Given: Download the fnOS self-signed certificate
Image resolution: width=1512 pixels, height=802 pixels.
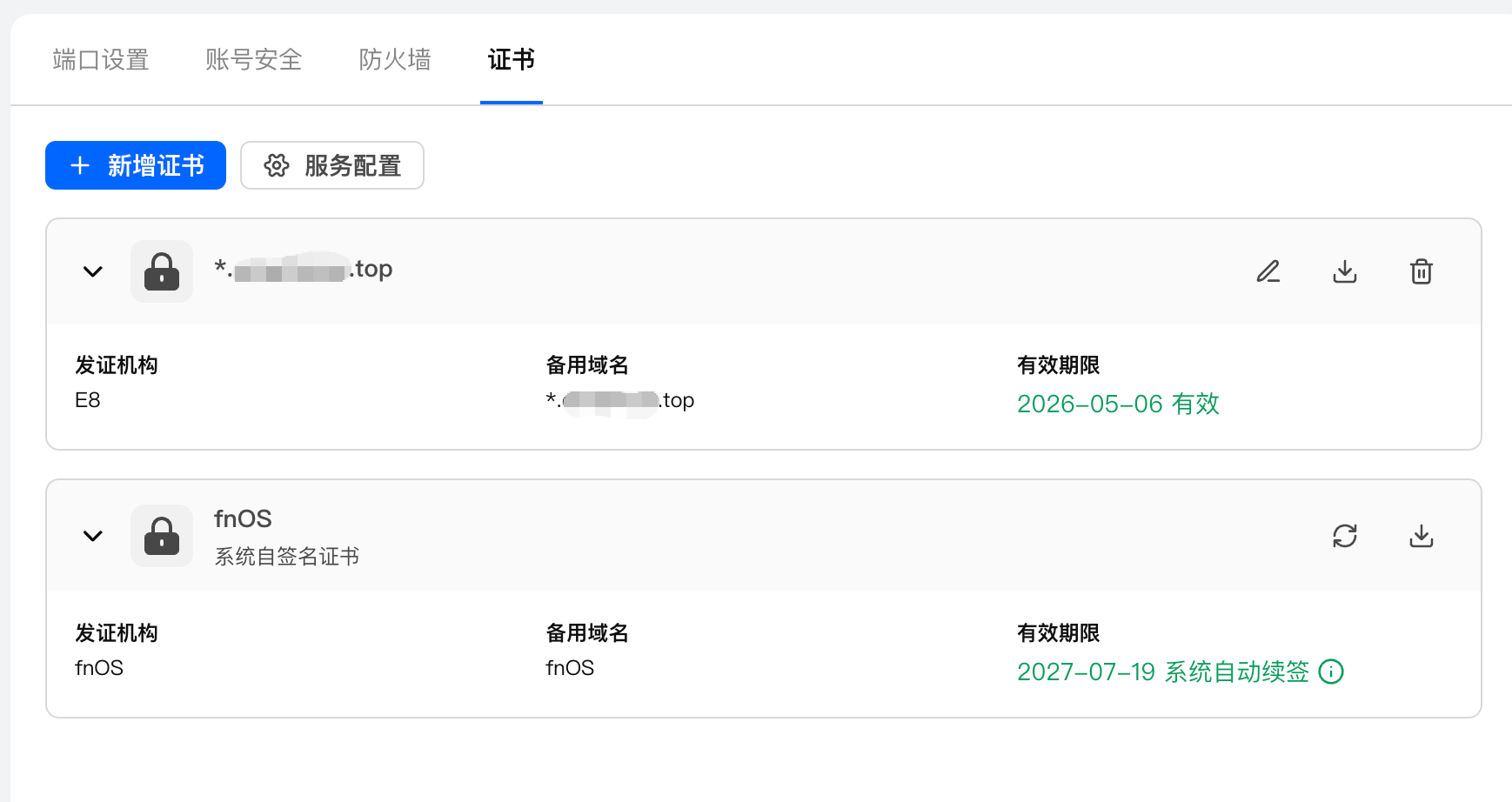Looking at the screenshot, I should point(1422,536).
